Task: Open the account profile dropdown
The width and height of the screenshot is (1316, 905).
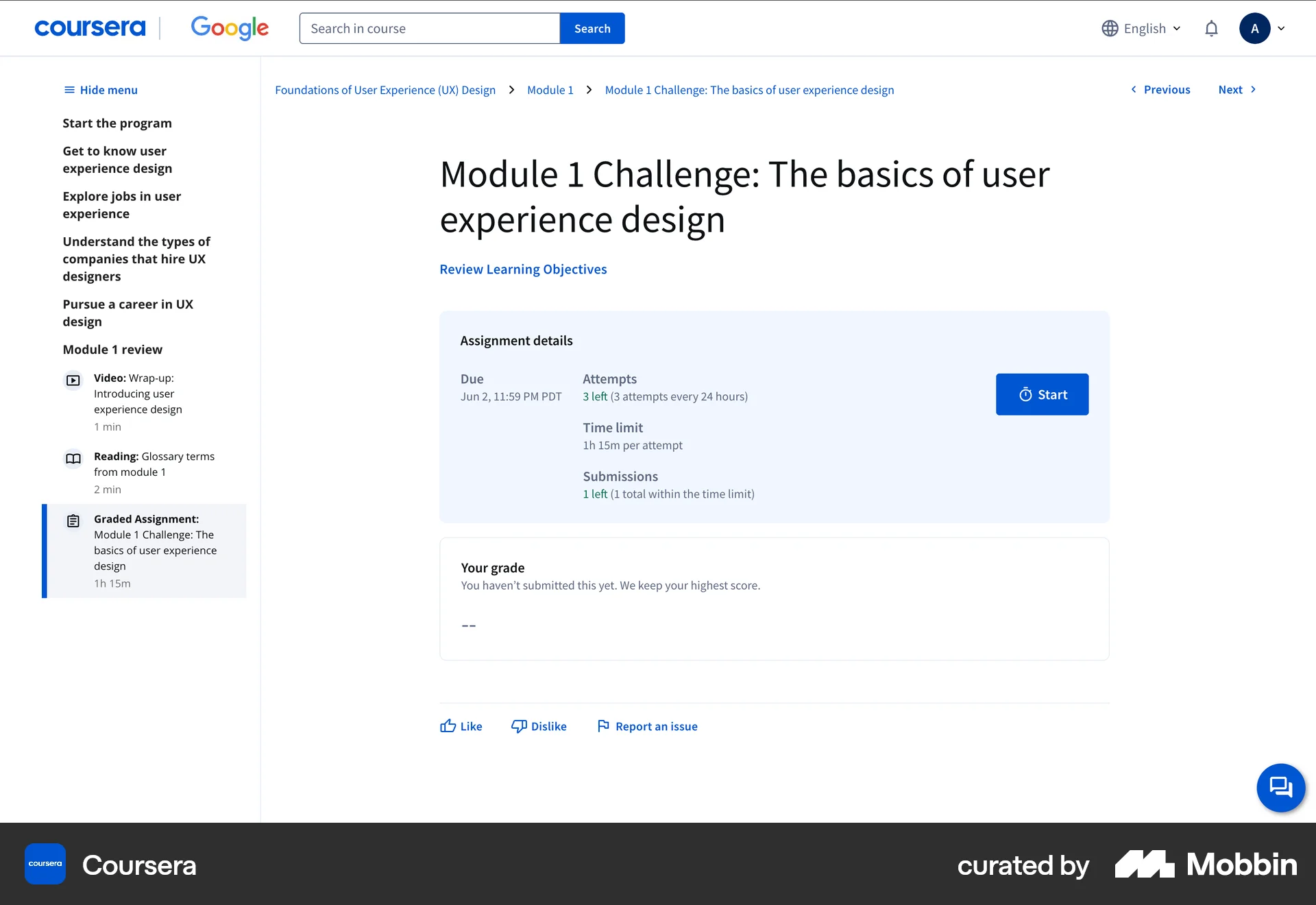Action: 1255,28
